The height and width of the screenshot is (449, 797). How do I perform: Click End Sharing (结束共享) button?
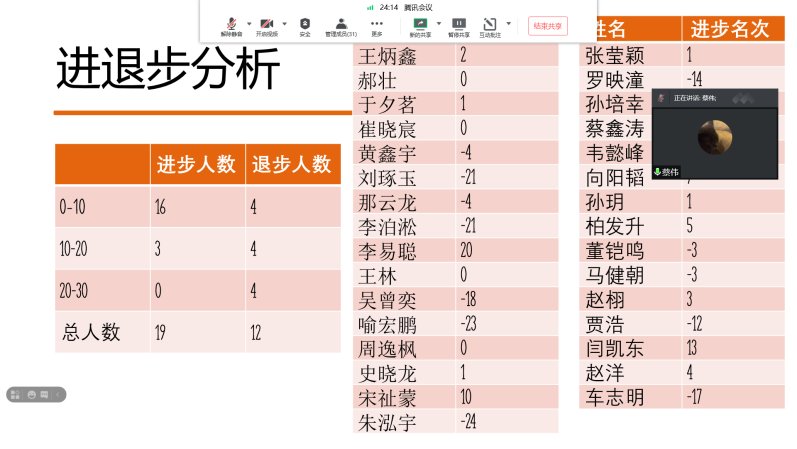click(548, 25)
